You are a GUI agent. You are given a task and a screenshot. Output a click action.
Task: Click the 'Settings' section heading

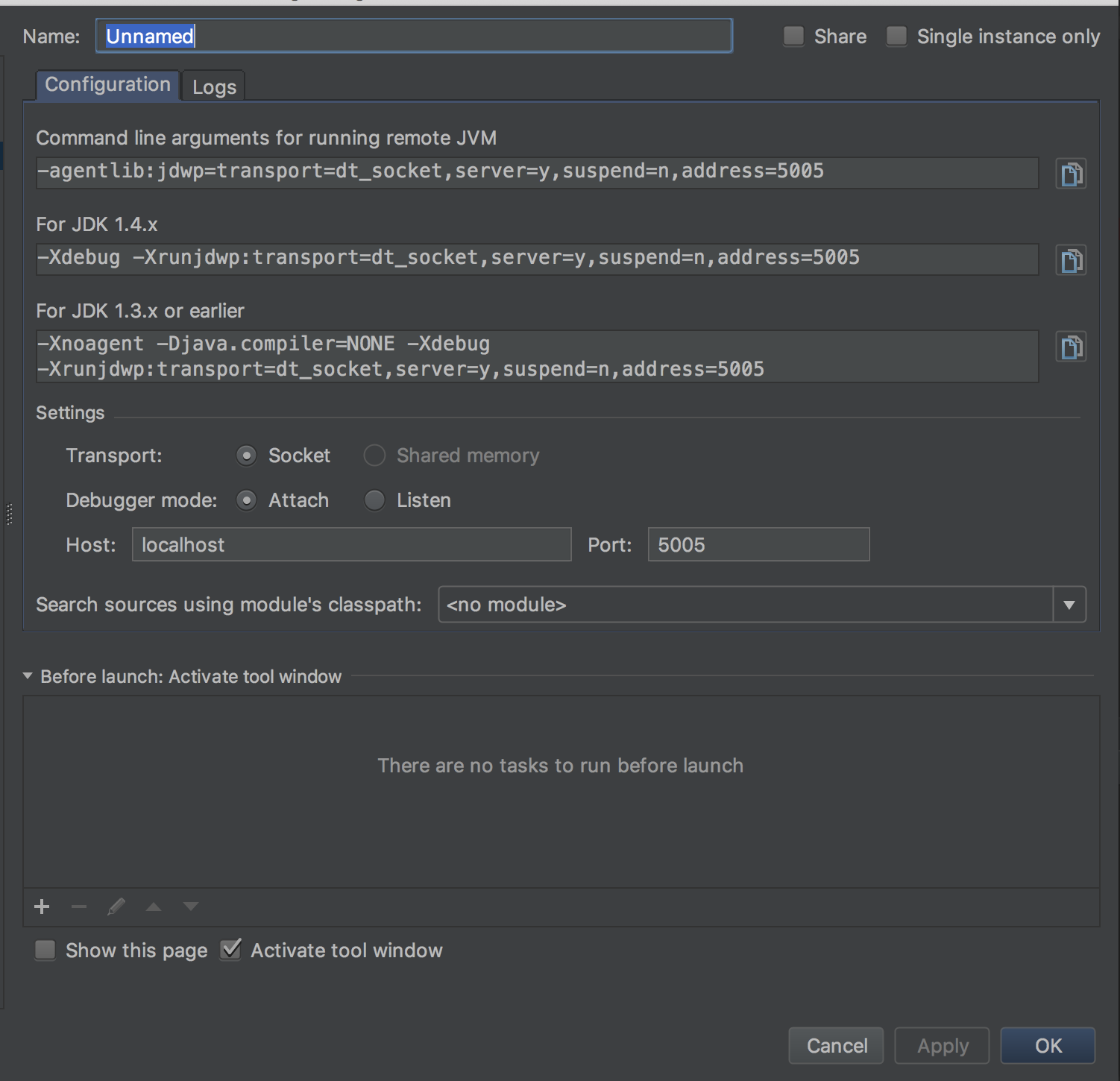[x=70, y=413]
